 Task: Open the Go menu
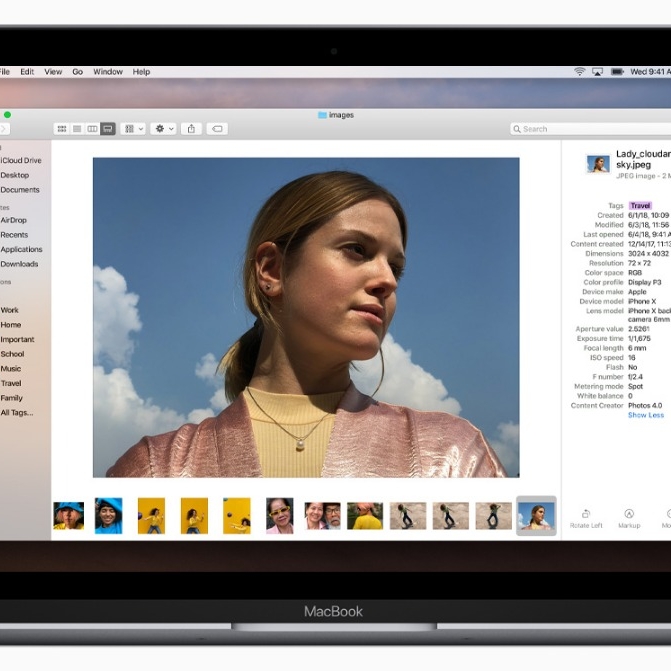pos(77,72)
